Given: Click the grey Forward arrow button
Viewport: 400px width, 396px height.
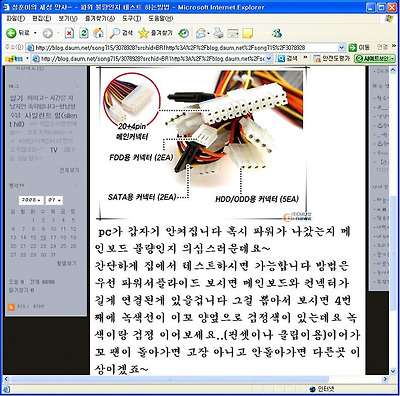Looking at the screenshot, I should [48, 33].
